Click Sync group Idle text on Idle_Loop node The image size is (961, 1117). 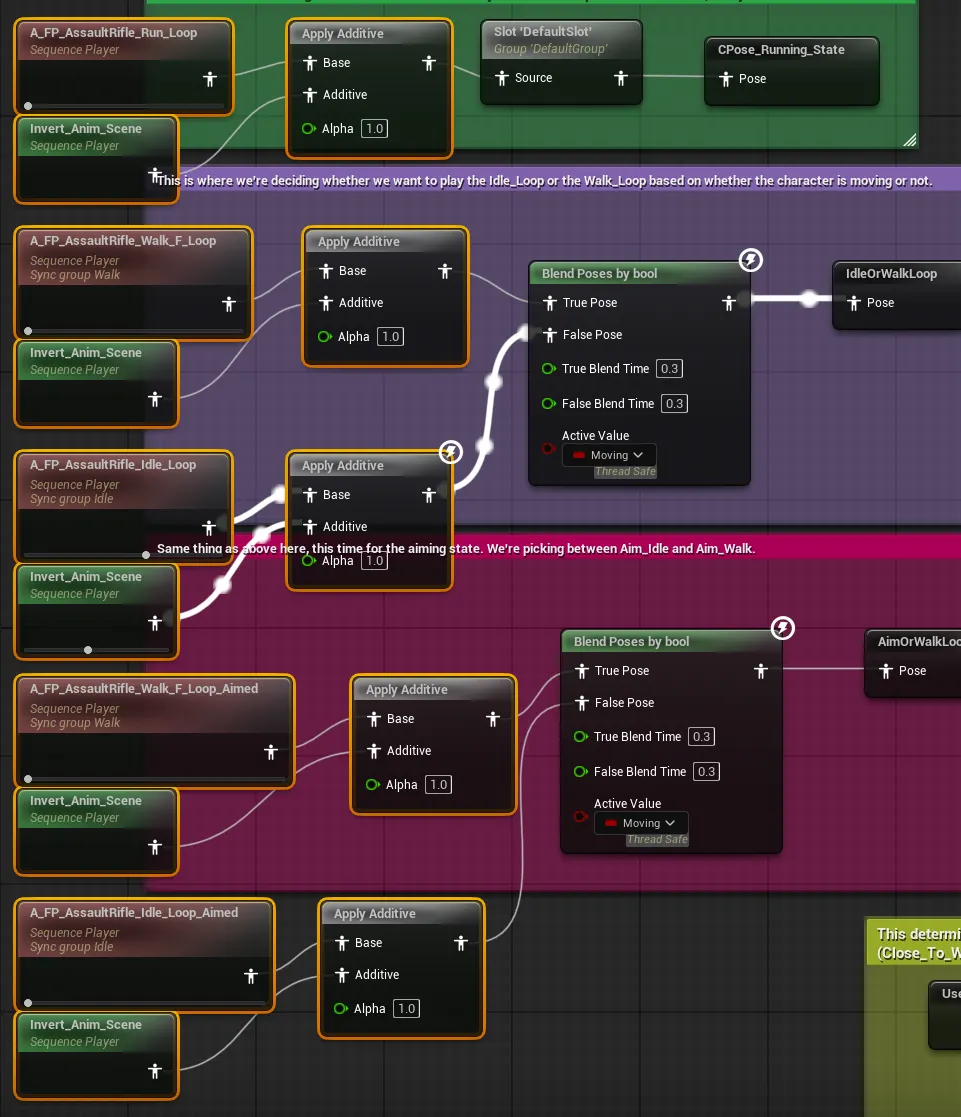pyautogui.click(x=71, y=499)
